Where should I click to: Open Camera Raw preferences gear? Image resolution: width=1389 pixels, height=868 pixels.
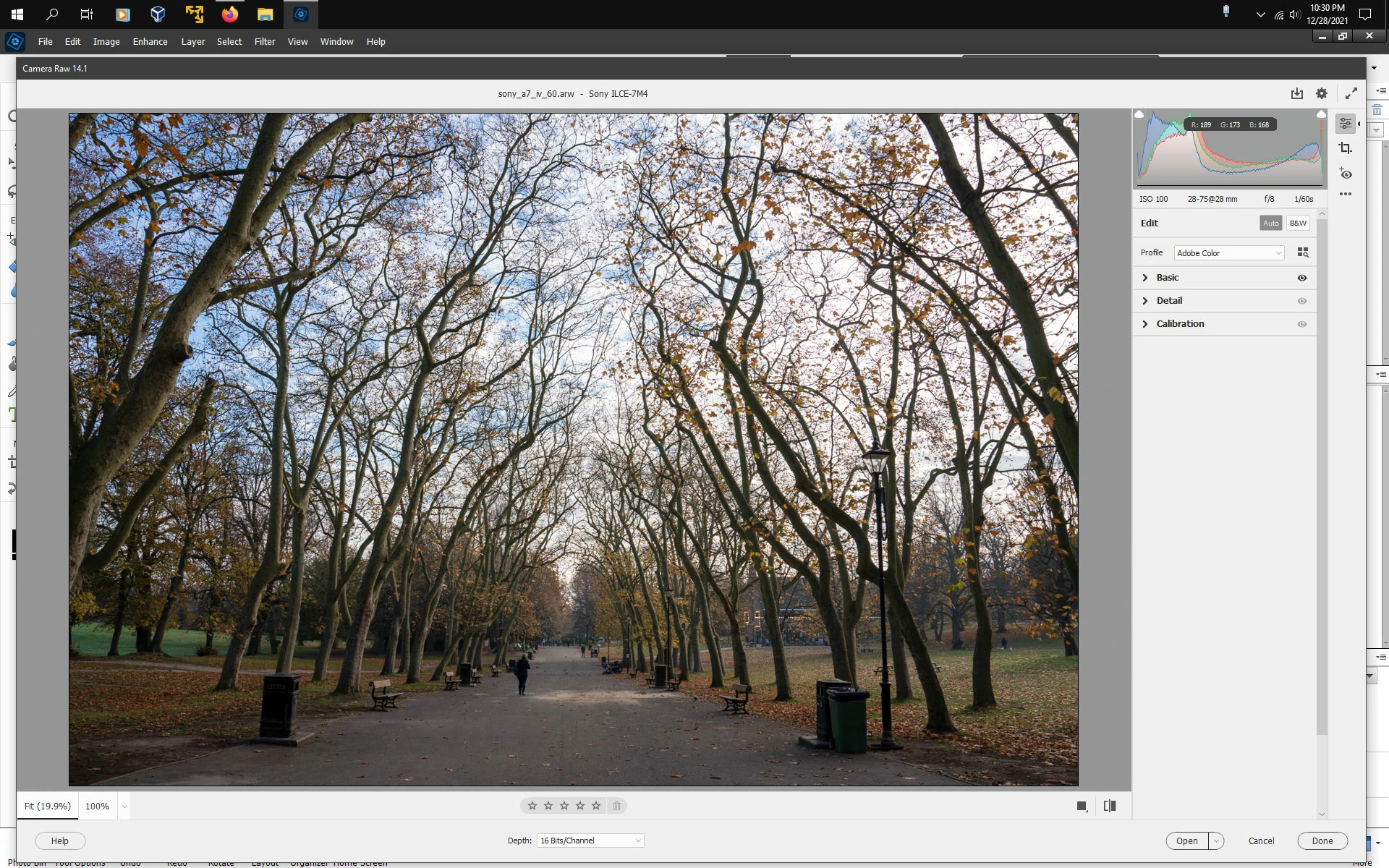[1322, 93]
